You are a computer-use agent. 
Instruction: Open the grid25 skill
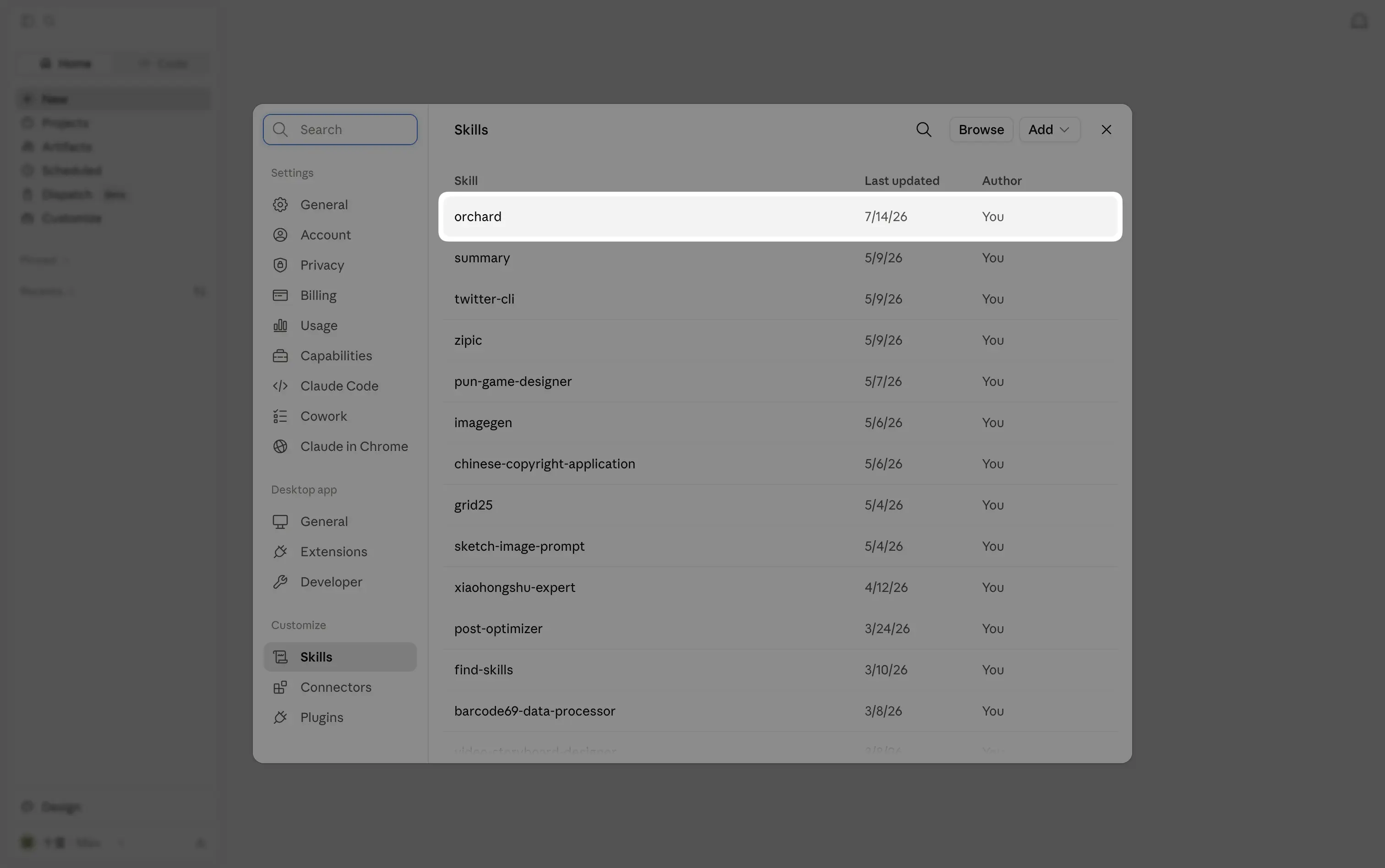coord(780,505)
